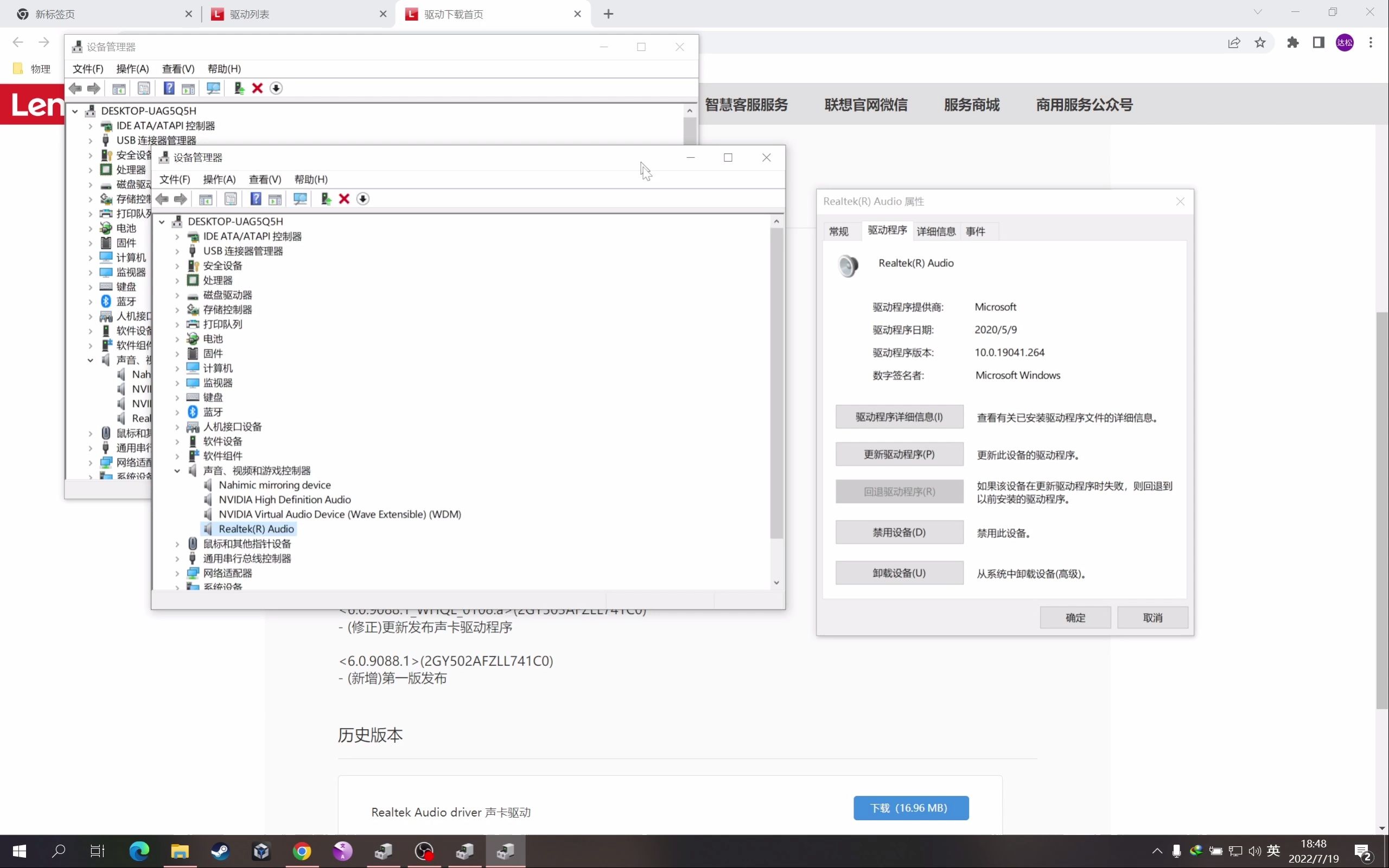The height and width of the screenshot is (868, 1389).
Task: Select Nahimic mirroring device entry
Action: [275, 486]
